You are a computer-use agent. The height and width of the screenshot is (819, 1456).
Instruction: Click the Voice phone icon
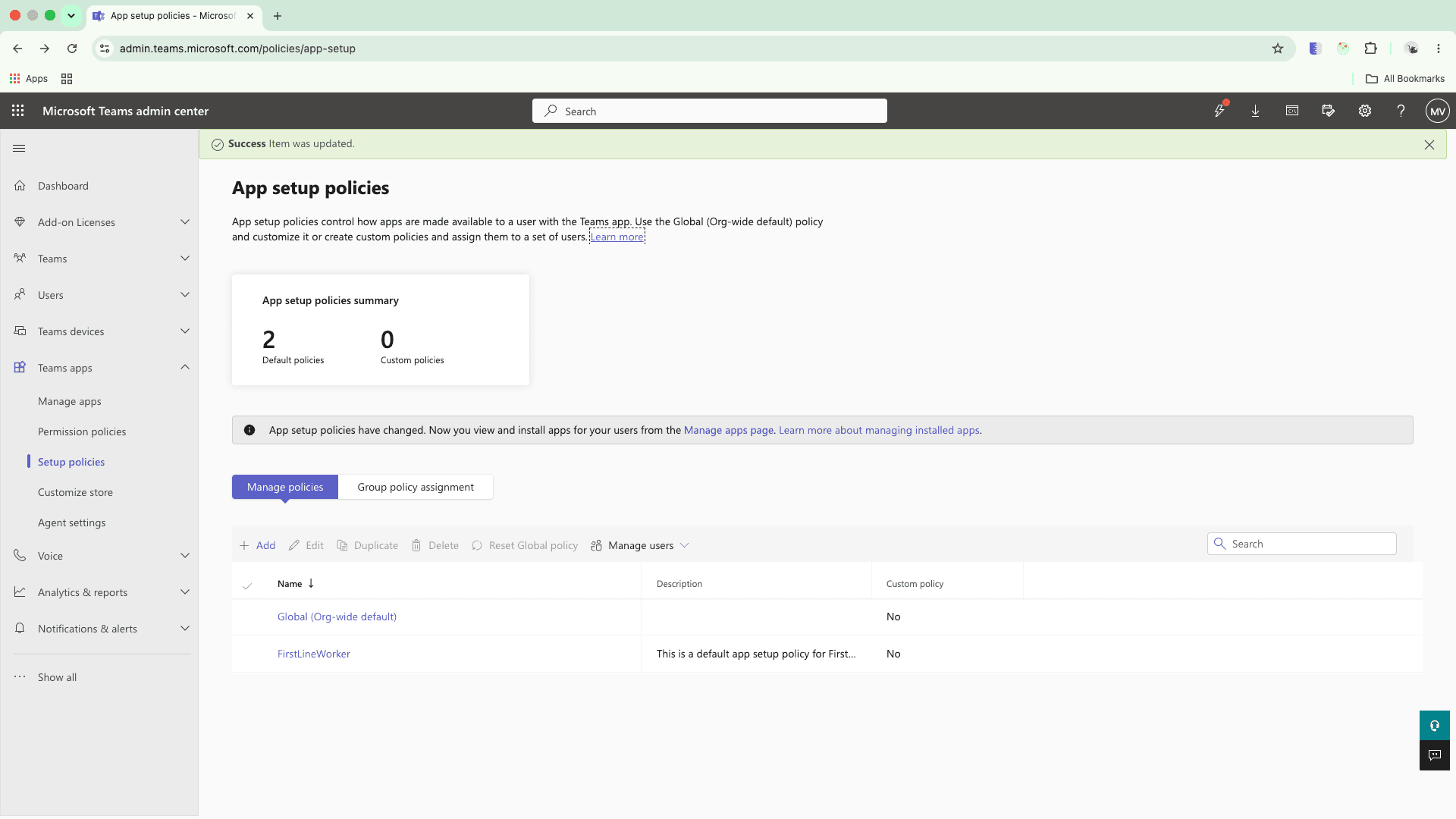(20, 556)
